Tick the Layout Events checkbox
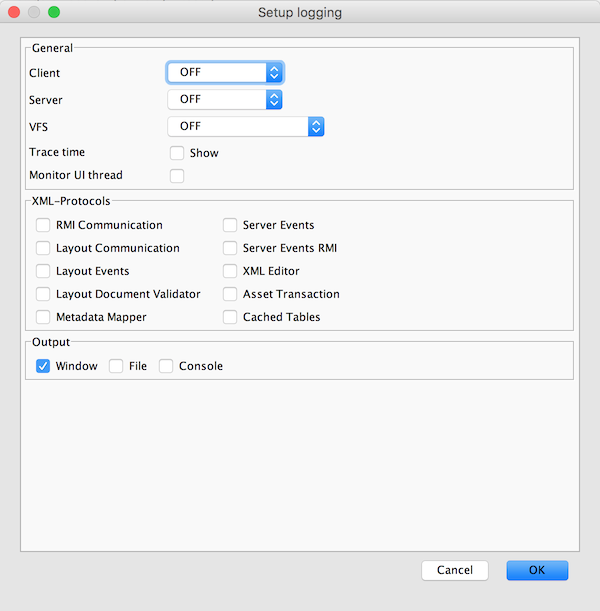The image size is (600, 611). tap(43, 271)
